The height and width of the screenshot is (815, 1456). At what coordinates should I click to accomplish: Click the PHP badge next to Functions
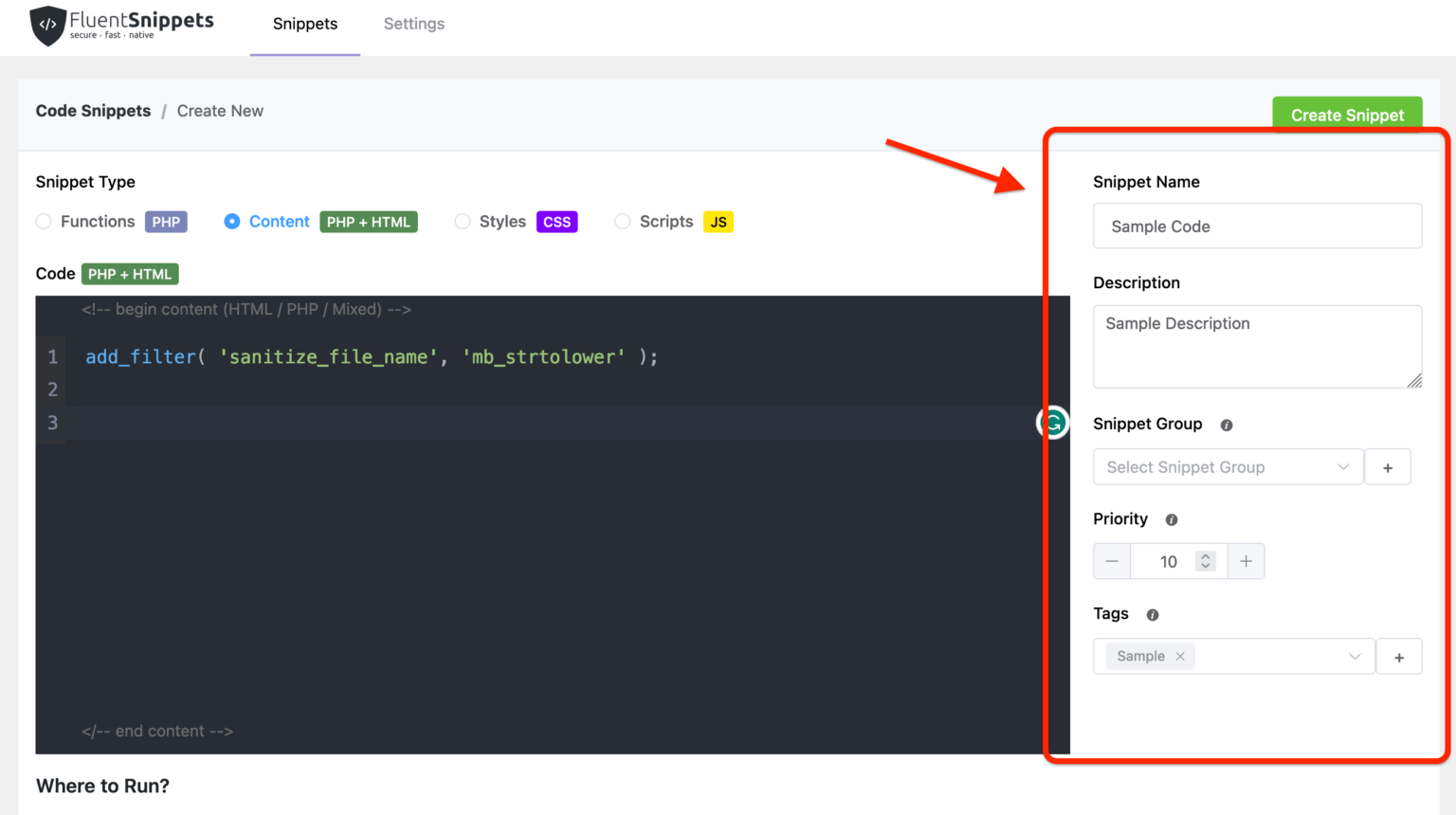click(166, 221)
